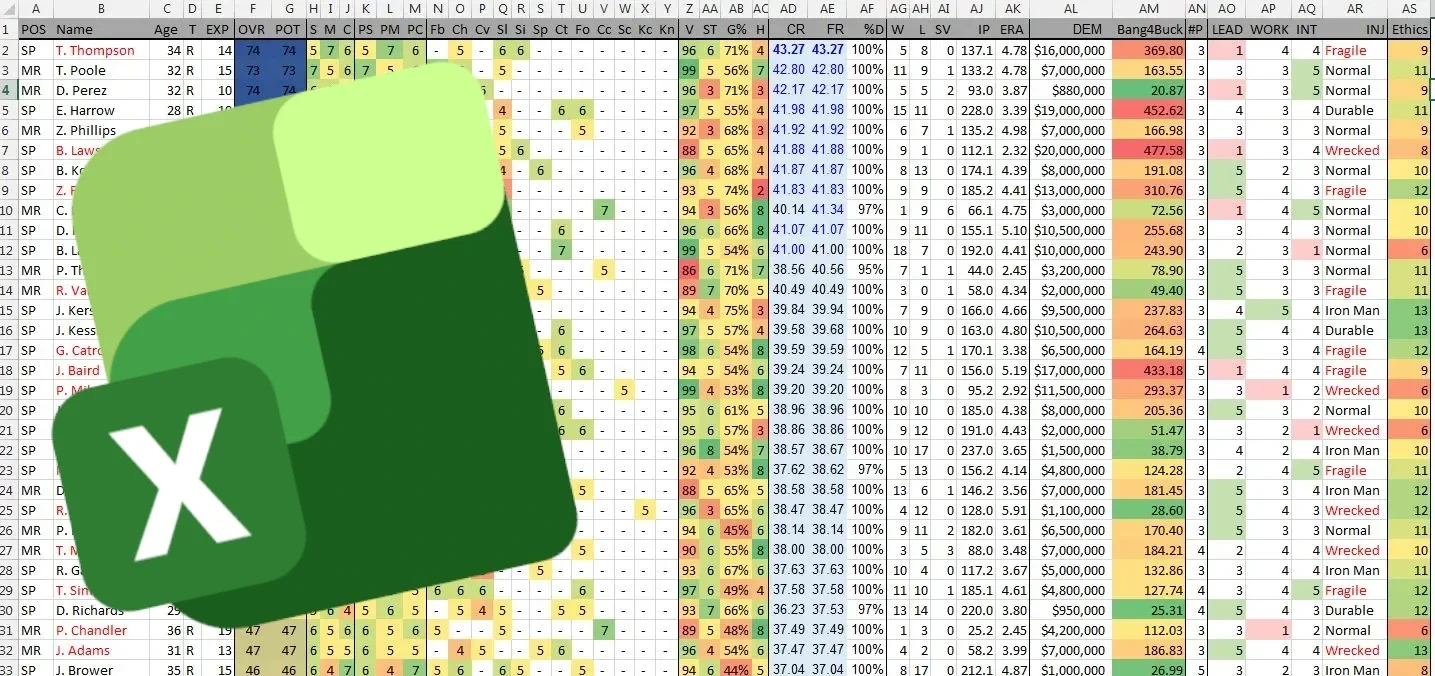Select the 433.18 Bang4Buck cell

tap(1148, 370)
